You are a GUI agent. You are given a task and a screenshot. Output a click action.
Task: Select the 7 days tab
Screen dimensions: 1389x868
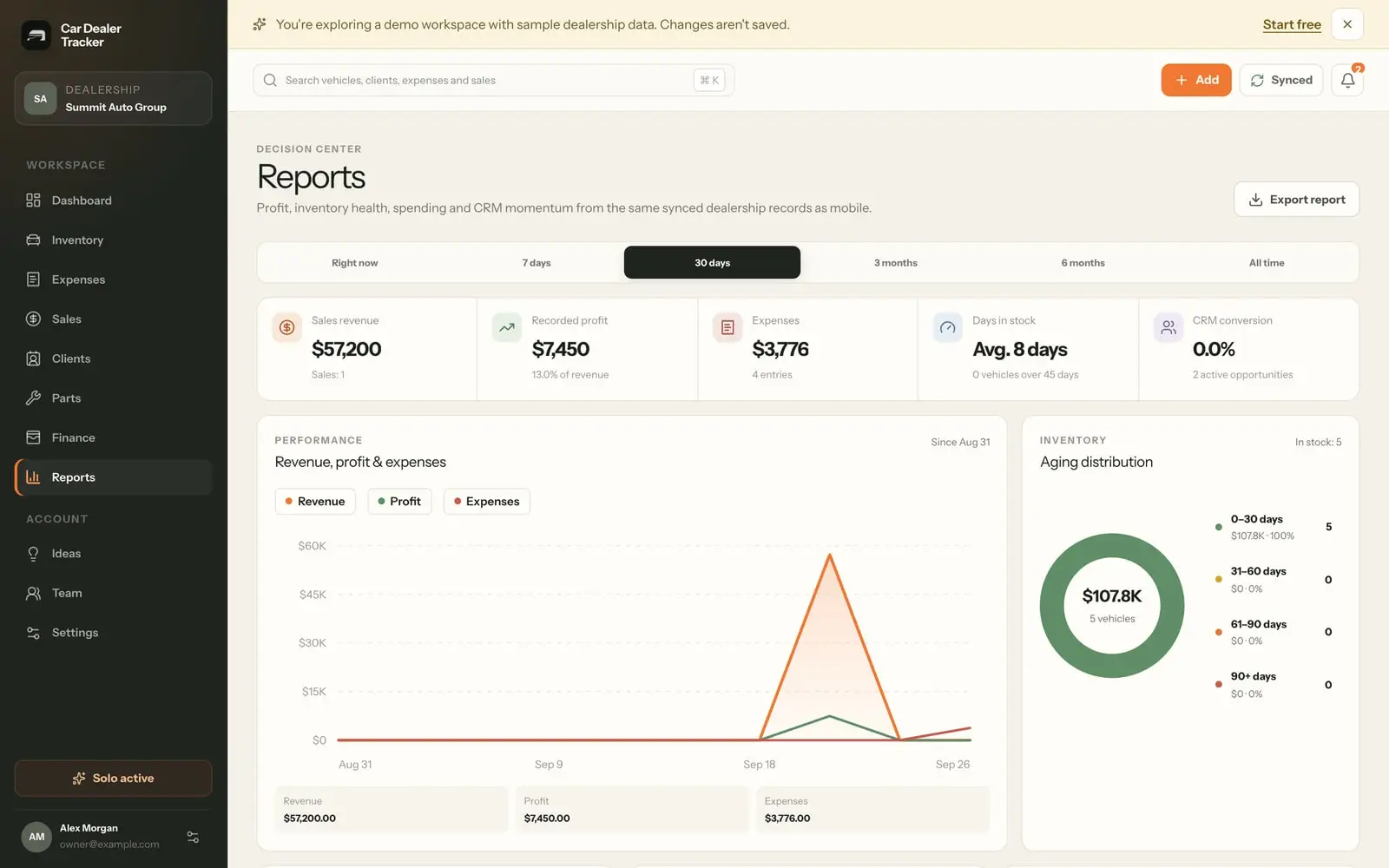click(537, 263)
